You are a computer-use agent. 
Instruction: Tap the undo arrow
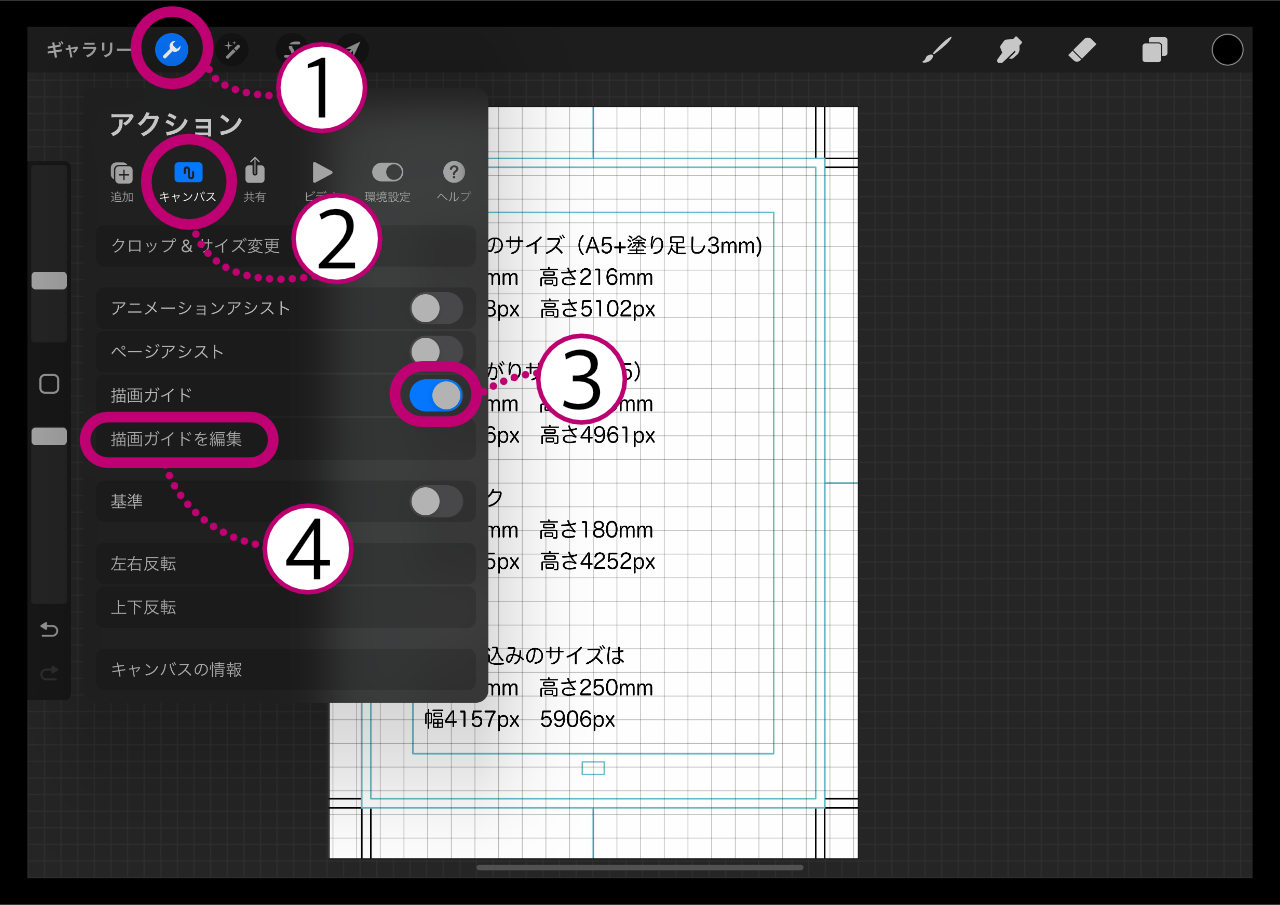pyautogui.click(x=49, y=629)
